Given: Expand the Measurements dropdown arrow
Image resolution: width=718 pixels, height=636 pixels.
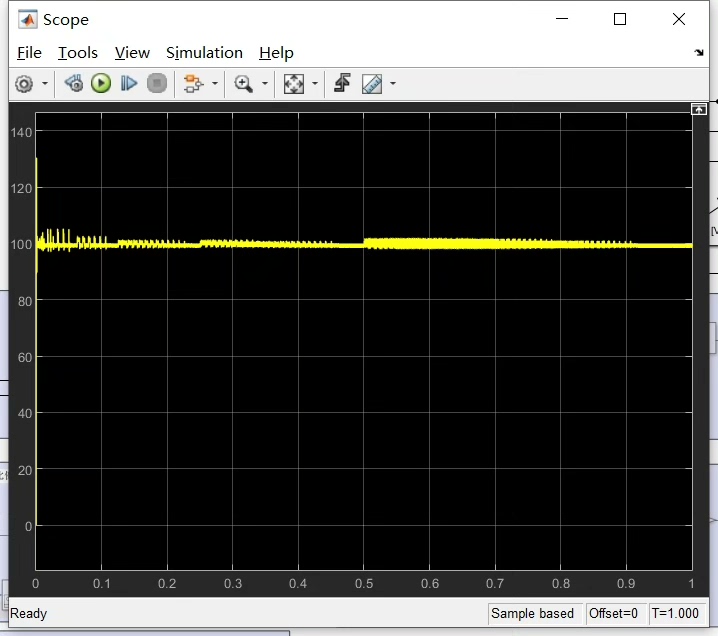Looking at the screenshot, I should 393,84.
